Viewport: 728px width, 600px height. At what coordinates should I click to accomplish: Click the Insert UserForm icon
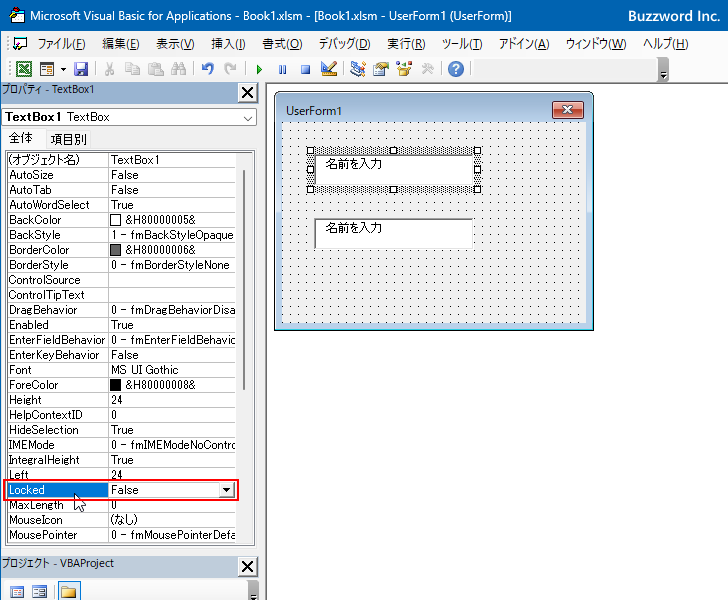point(47,69)
